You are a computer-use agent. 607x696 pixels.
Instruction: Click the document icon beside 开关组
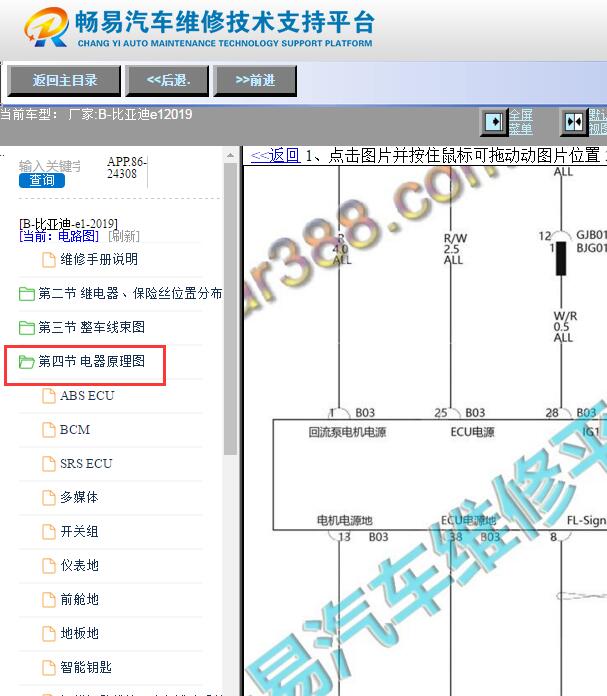tap(49, 532)
